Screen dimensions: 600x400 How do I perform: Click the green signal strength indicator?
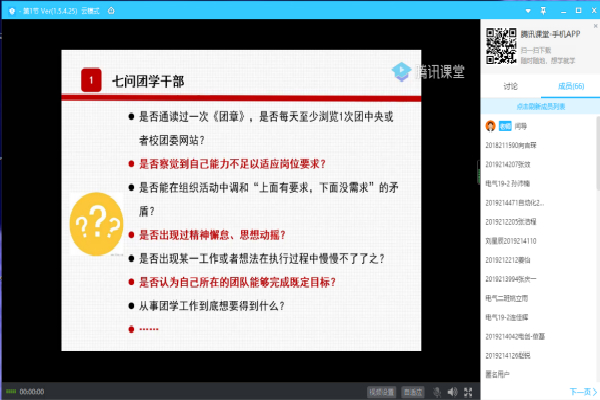coord(10,391)
